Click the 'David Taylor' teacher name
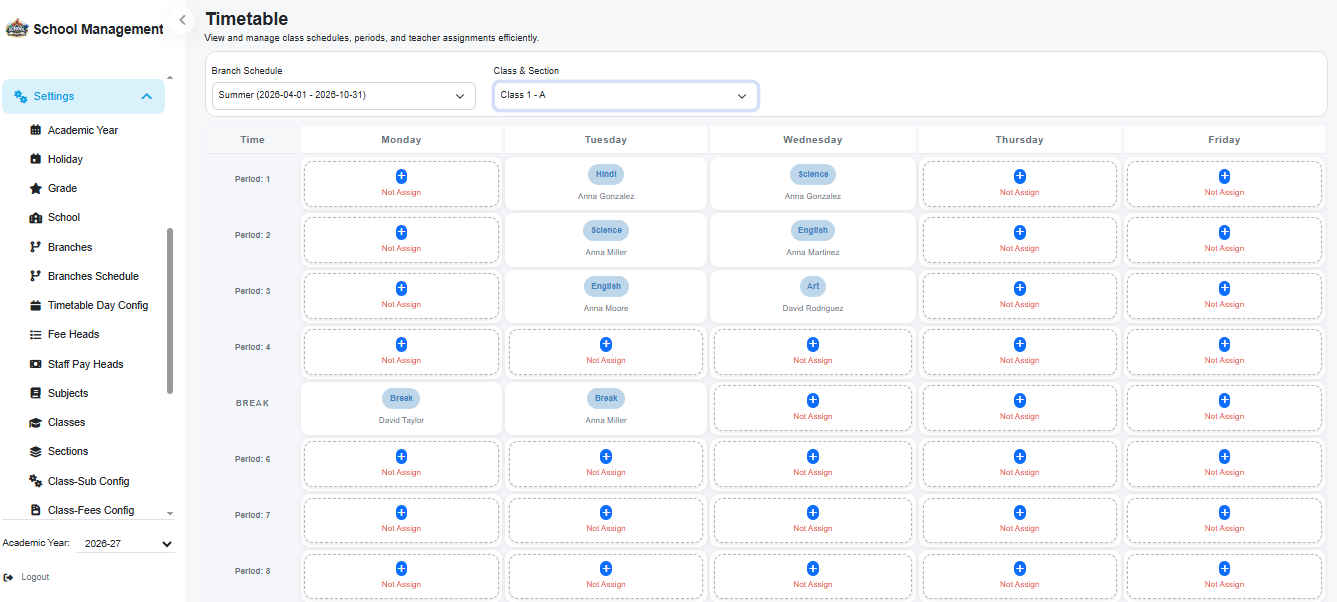Viewport: 1337px width, 602px height. click(x=401, y=420)
